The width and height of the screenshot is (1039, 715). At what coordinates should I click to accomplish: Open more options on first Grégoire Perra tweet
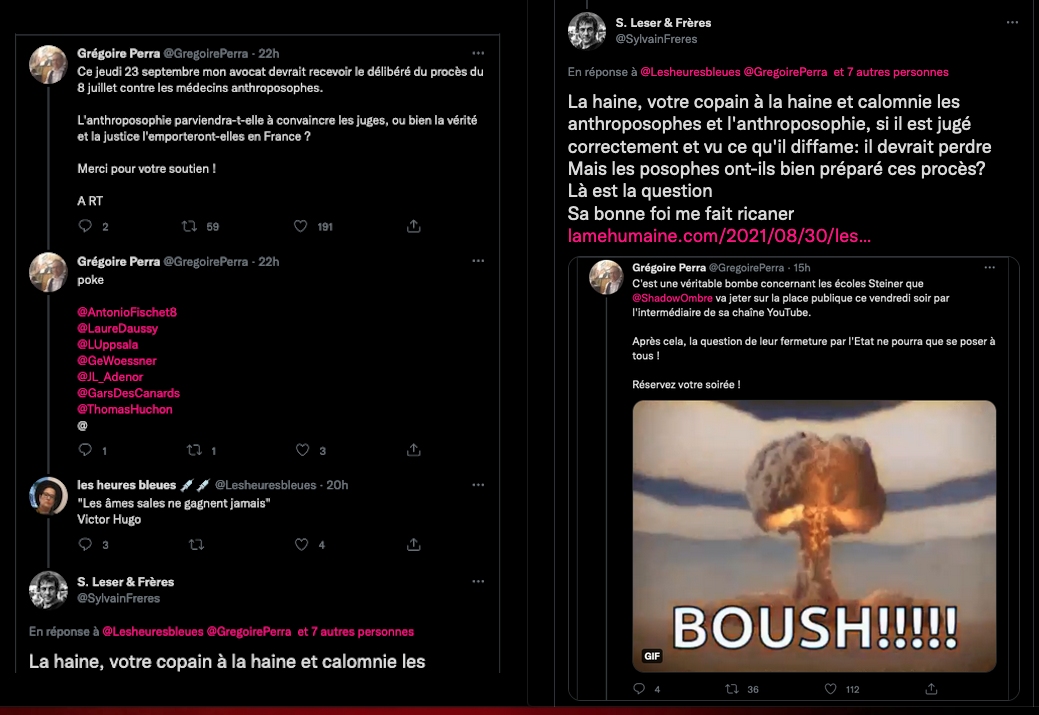(478, 53)
